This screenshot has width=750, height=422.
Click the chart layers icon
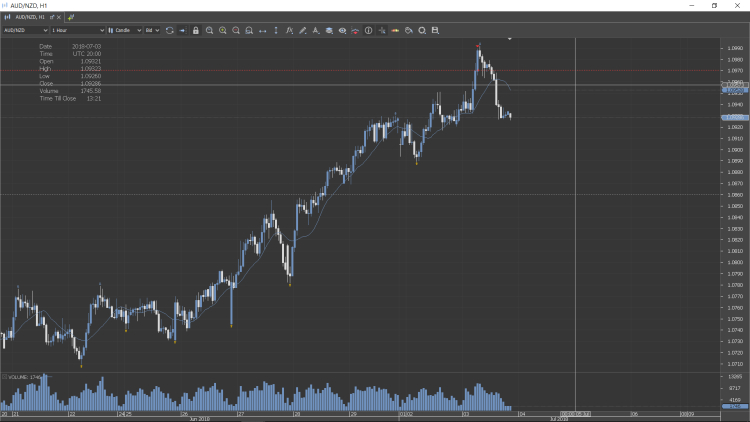(x=329, y=30)
